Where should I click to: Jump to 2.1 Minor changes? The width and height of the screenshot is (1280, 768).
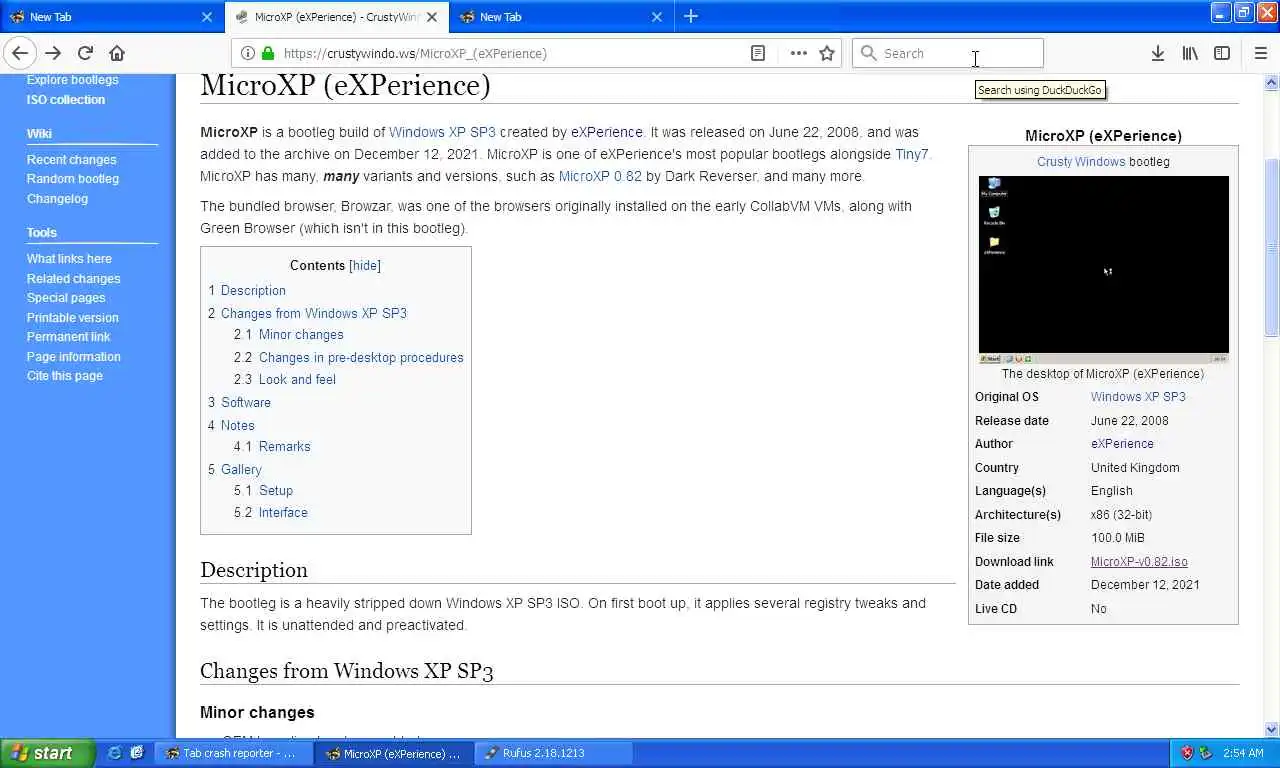pyautogui.click(x=289, y=335)
